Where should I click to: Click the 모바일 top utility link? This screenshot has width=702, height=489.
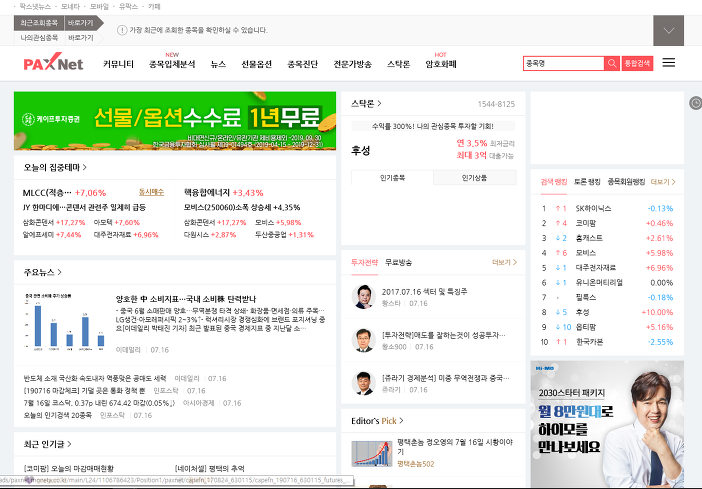click(x=99, y=6)
